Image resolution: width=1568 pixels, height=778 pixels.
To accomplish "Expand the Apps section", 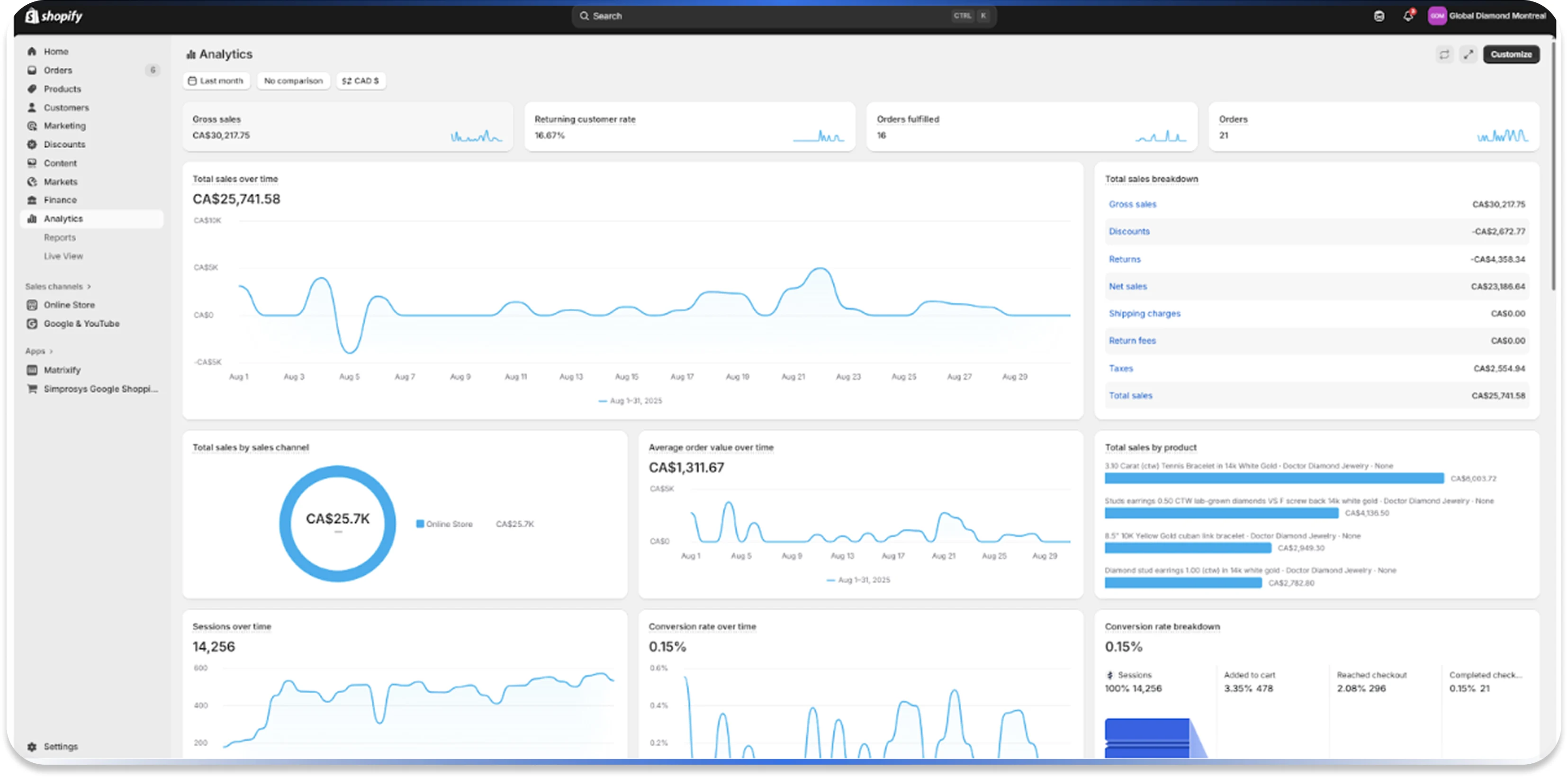I will coord(39,351).
